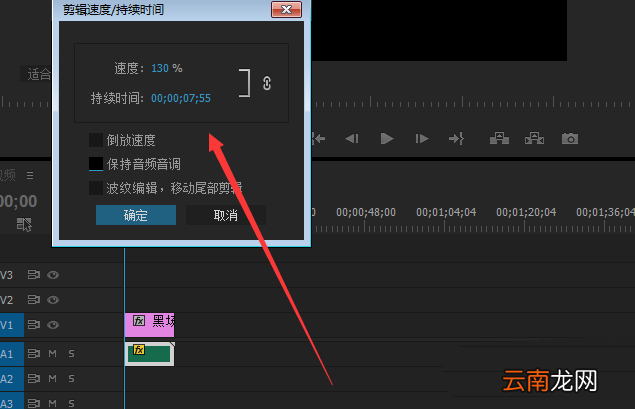This screenshot has width=635, height=409.
Task: Toggle A1 sync lock icon
Action: pyautogui.click(x=34, y=354)
